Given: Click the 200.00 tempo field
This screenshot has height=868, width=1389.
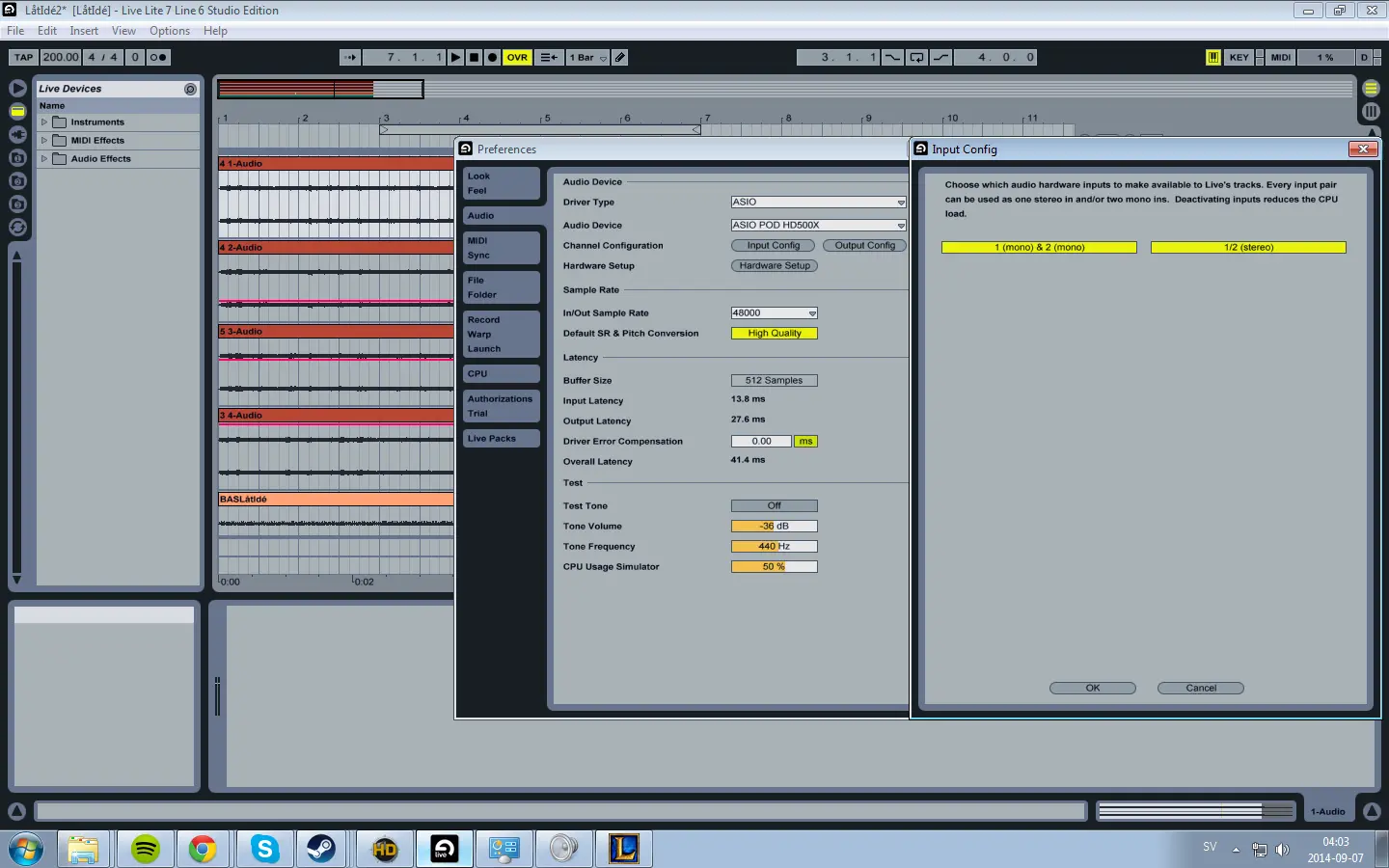Looking at the screenshot, I should click(61, 57).
